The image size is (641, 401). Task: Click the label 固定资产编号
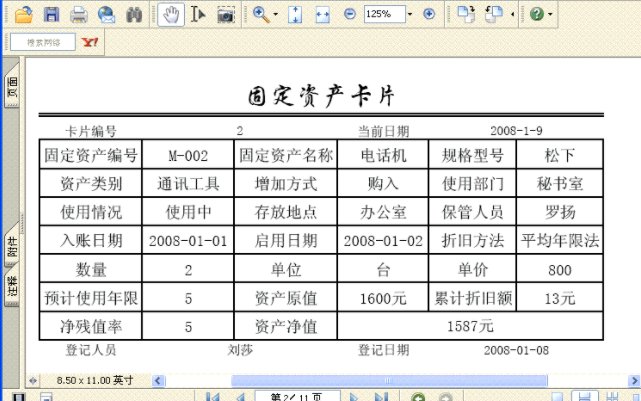(x=91, y=155)
